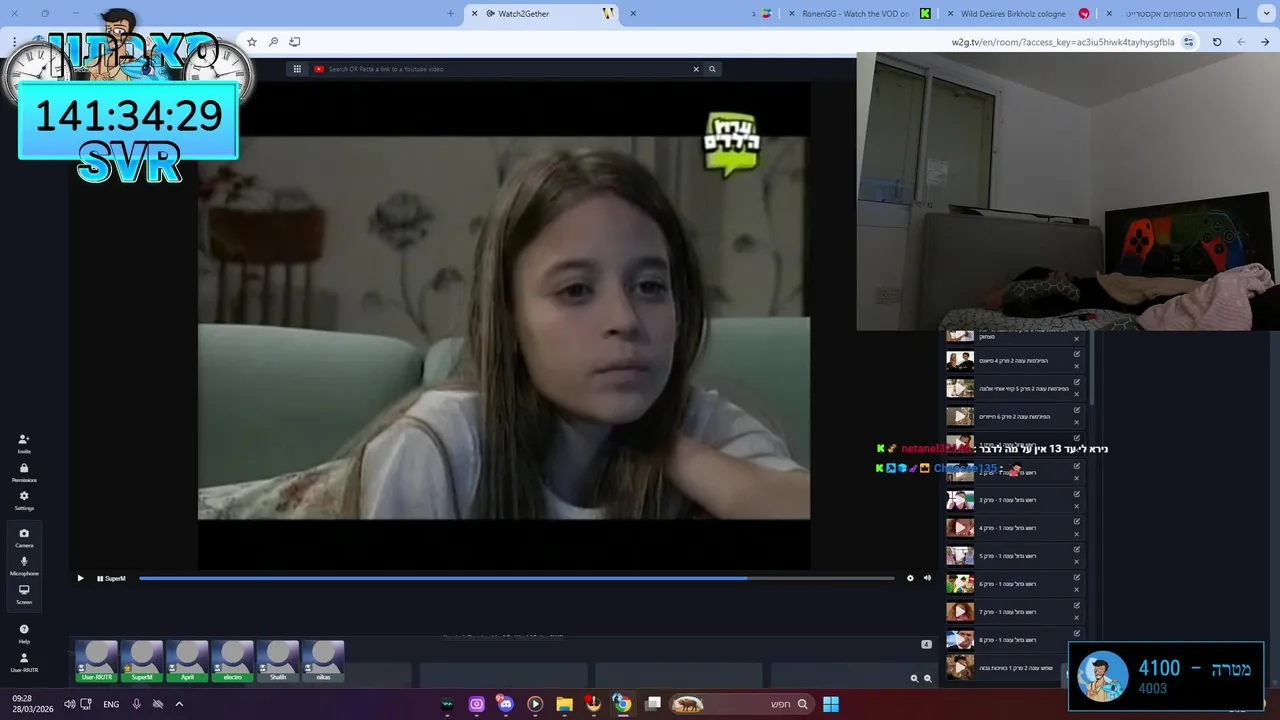The height and width of the screenshot is (720, 1280).
Task: Play playlist item season 1 episode 3
Action: [960, 499]
